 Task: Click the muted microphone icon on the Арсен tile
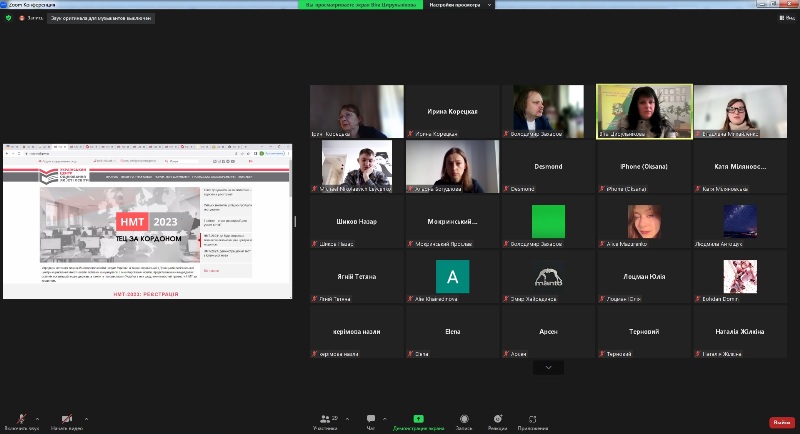pyautogui.click(x=507, y=354)
